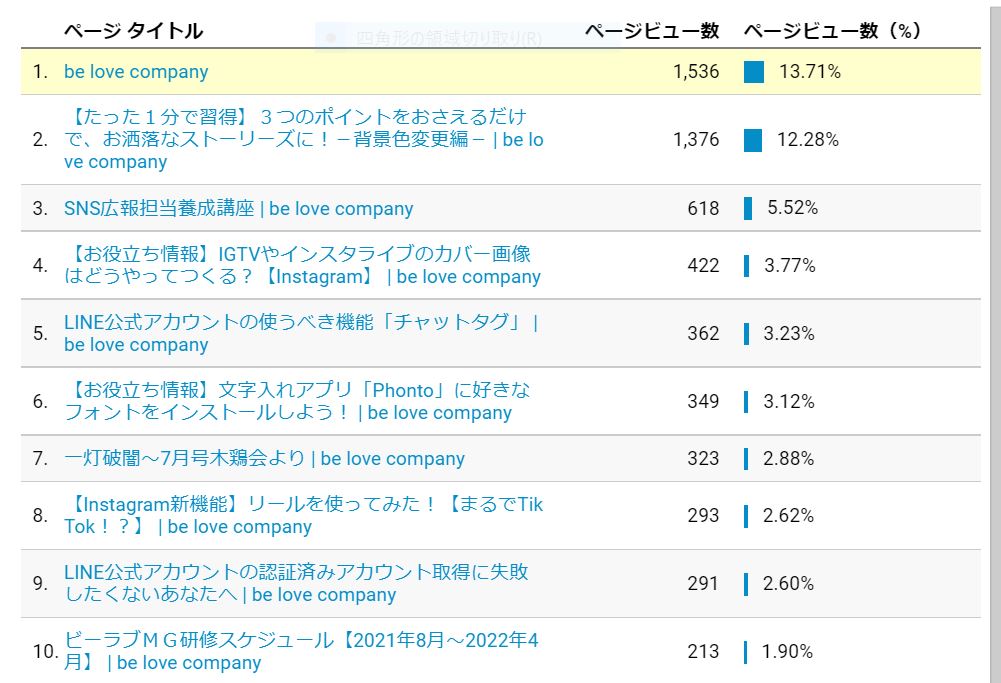Open the top 'be love company' page link
The image size is (1001, 683).
136,72
